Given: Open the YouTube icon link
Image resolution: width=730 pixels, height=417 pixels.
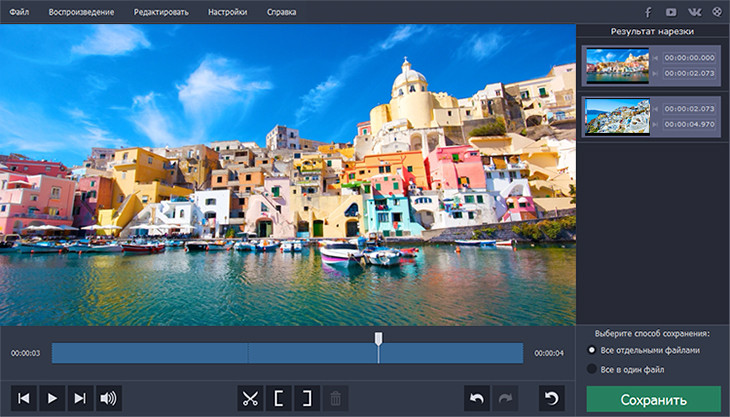Looking at the screenshot, I should click(x=671, y=12).
